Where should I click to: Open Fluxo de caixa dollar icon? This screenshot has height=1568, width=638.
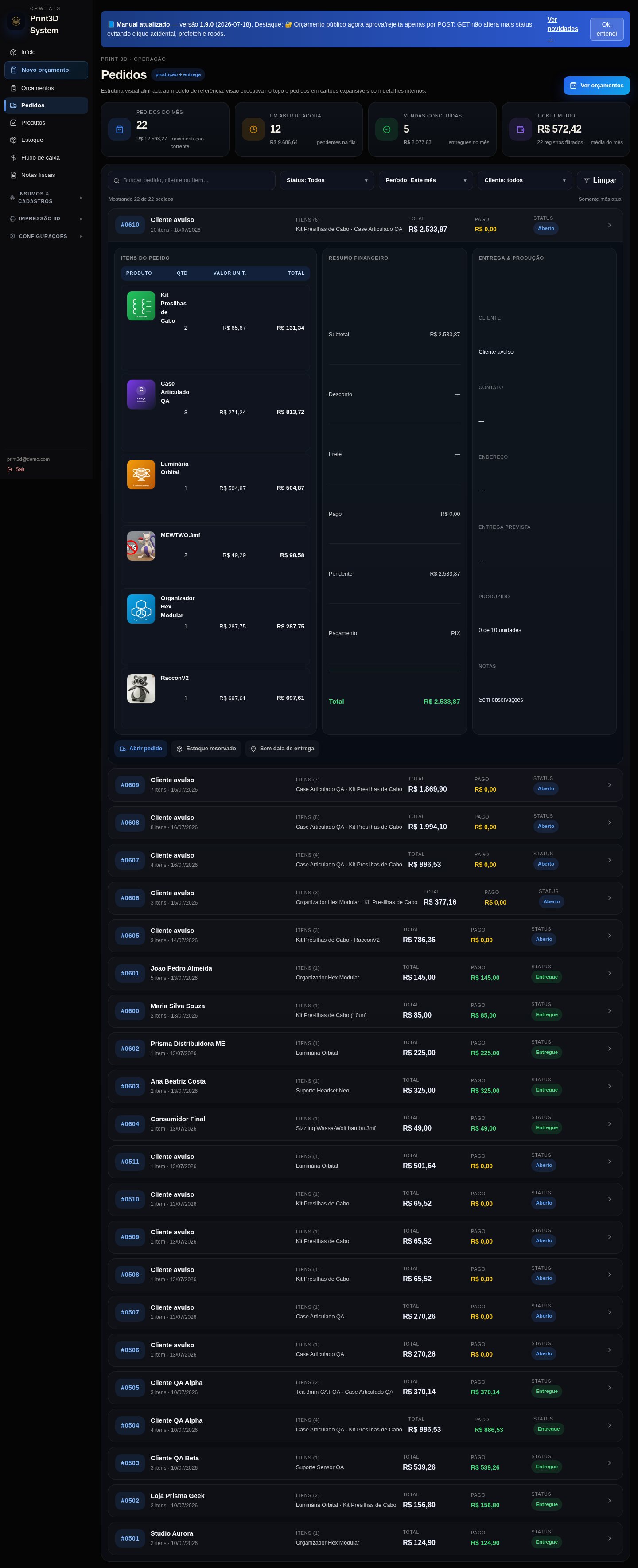[x=13, y=158]
